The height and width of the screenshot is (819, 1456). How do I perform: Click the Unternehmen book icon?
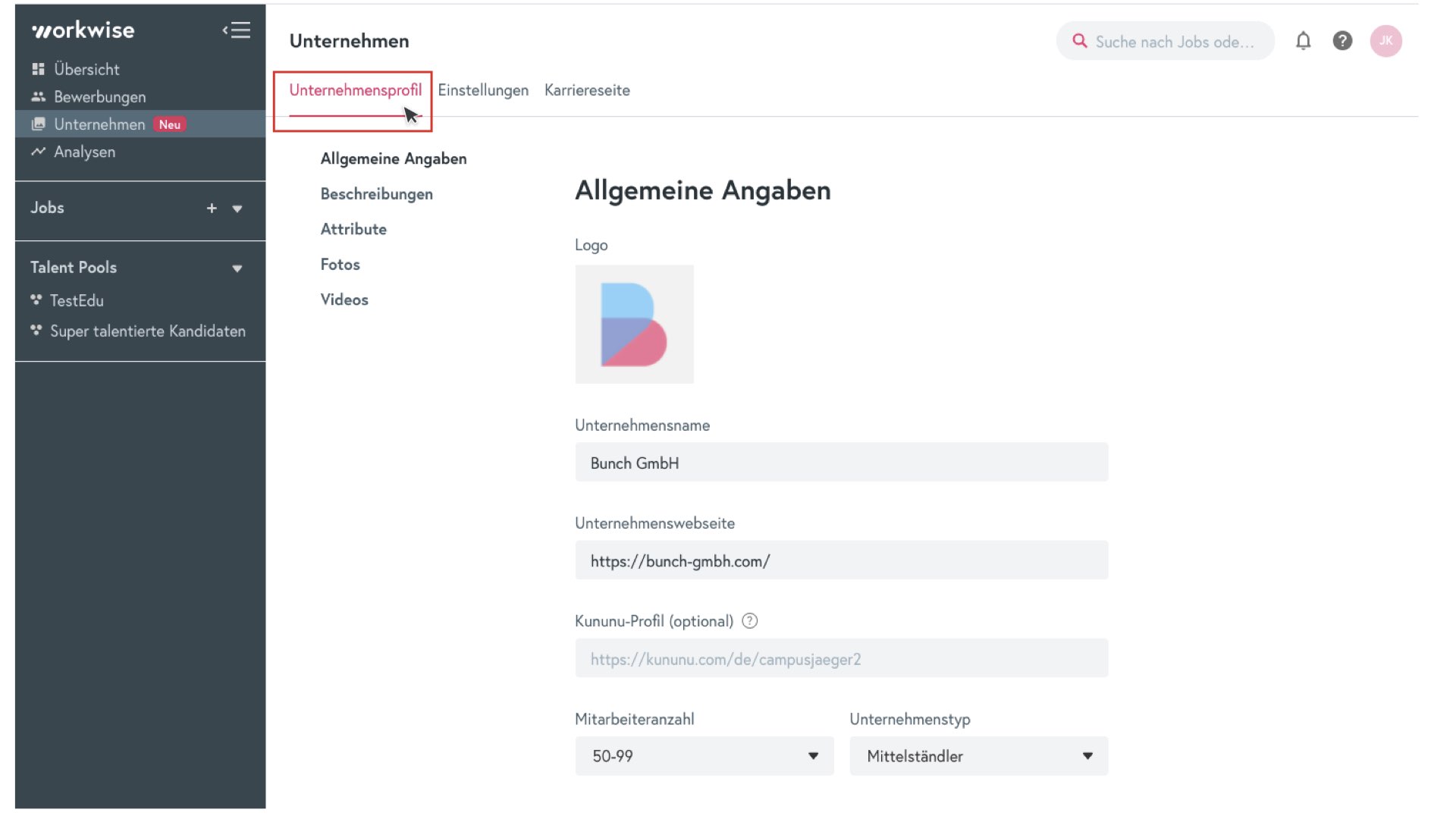tap(37, 124)
